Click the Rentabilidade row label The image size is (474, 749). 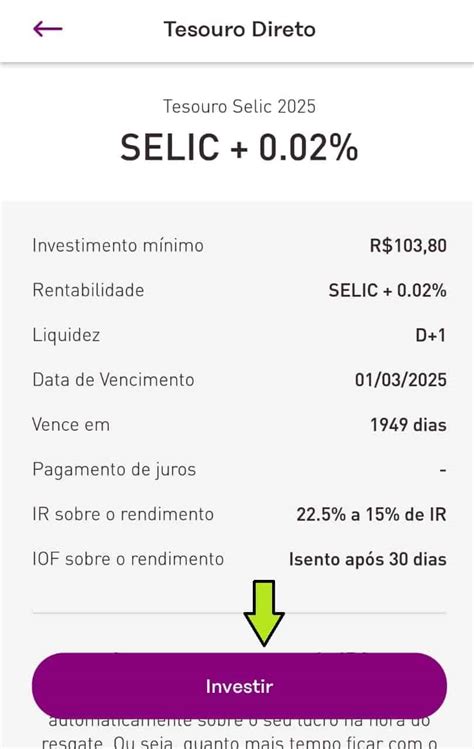(x=88, y=290)
